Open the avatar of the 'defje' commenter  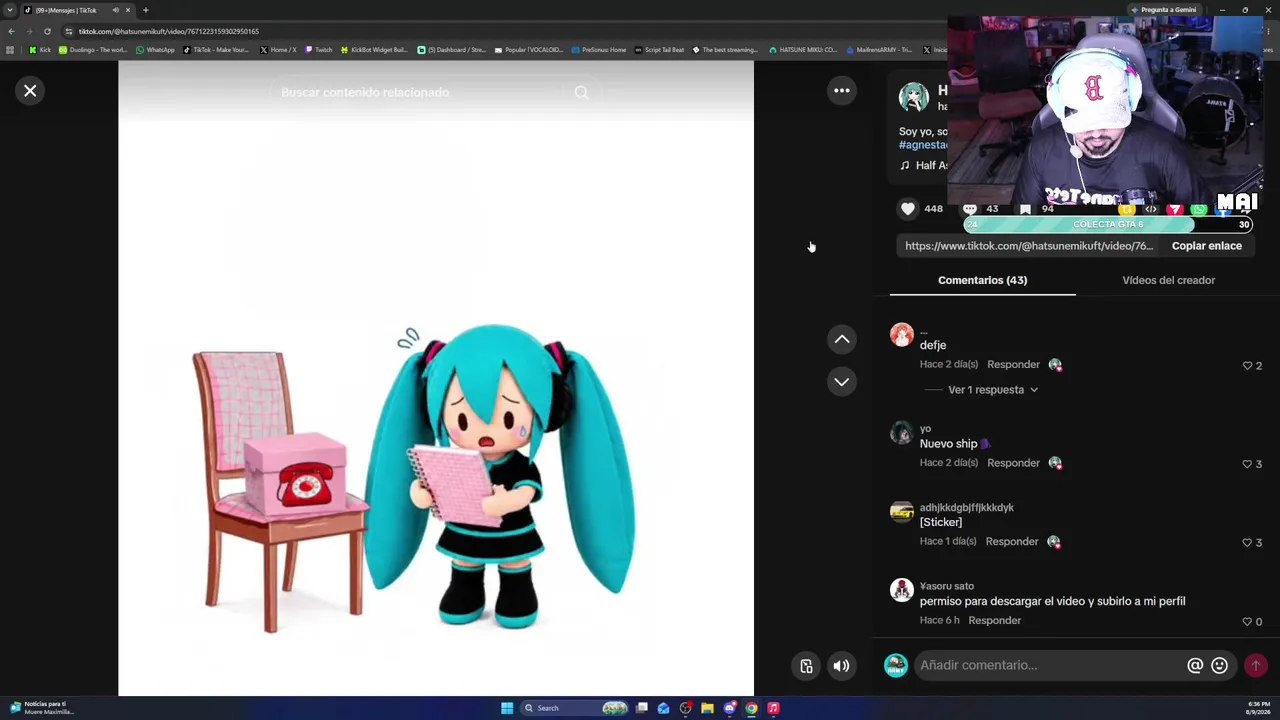pos(902,335)
